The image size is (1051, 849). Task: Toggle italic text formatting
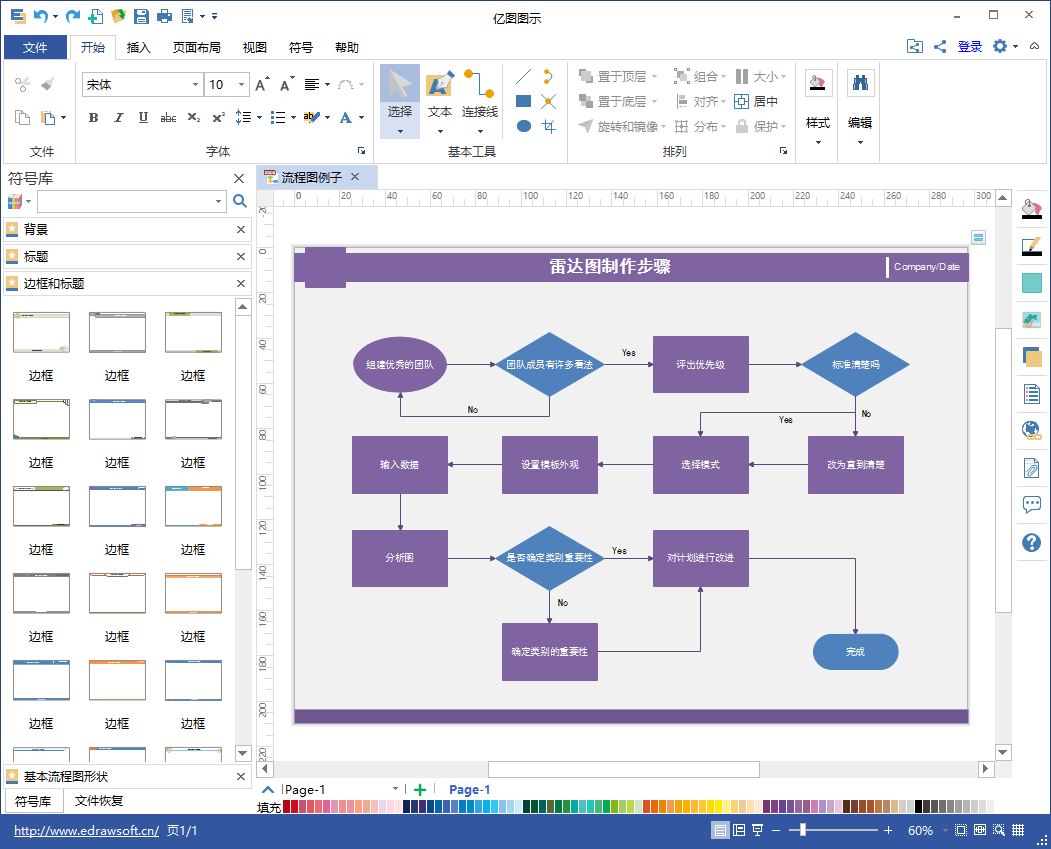coord(119,118)
